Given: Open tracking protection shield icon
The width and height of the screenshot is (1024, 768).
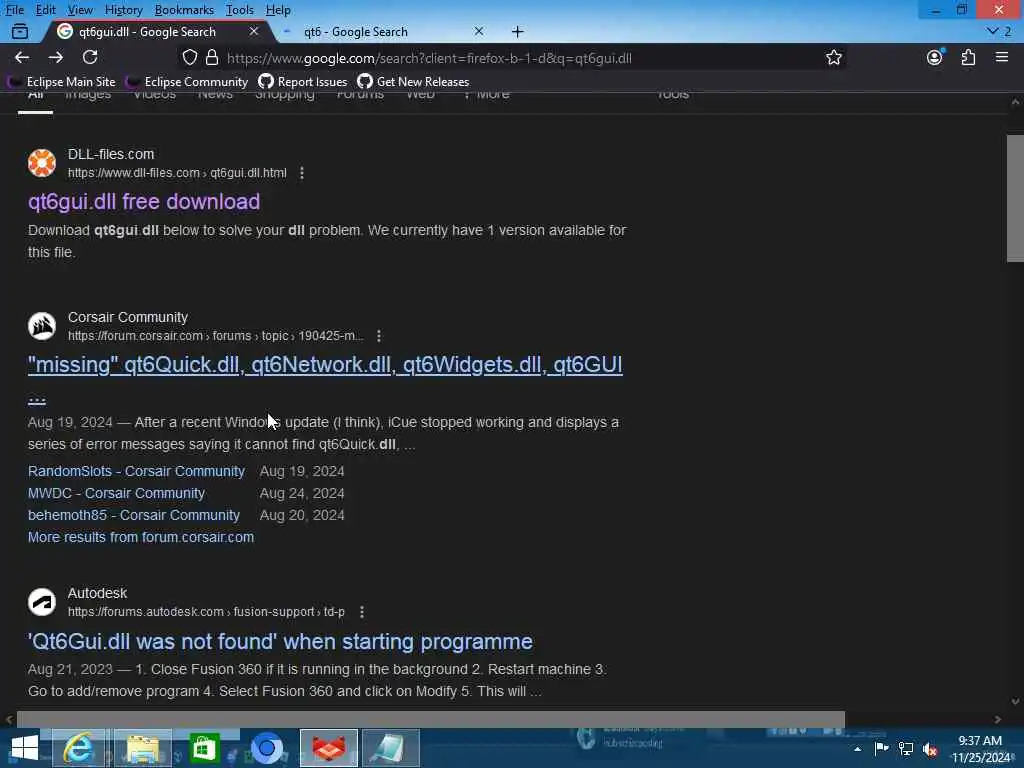Looking at the screenshot, I should [x=189, y=57].
